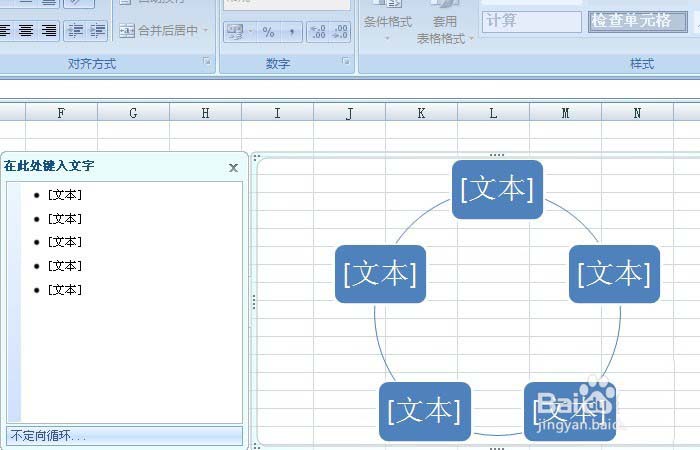Click the 合并后居中 merge and center button
Screen dimensions: 700x450
(159, 30)
